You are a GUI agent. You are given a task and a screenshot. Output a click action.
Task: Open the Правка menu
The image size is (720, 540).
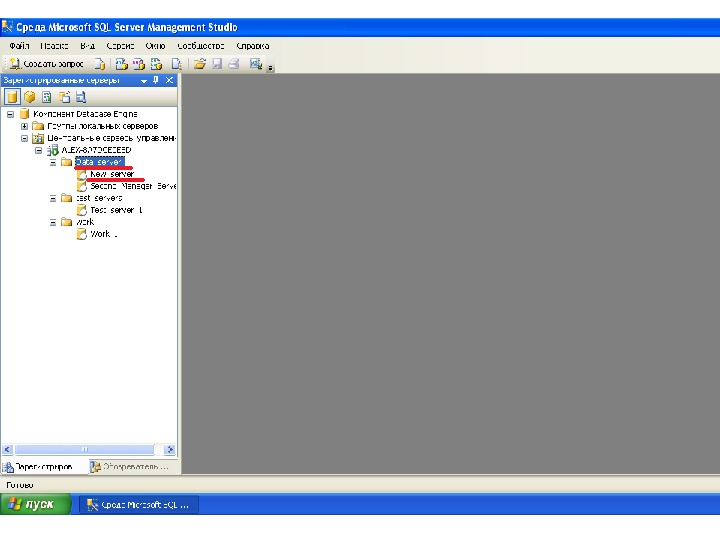coord(54,46)
